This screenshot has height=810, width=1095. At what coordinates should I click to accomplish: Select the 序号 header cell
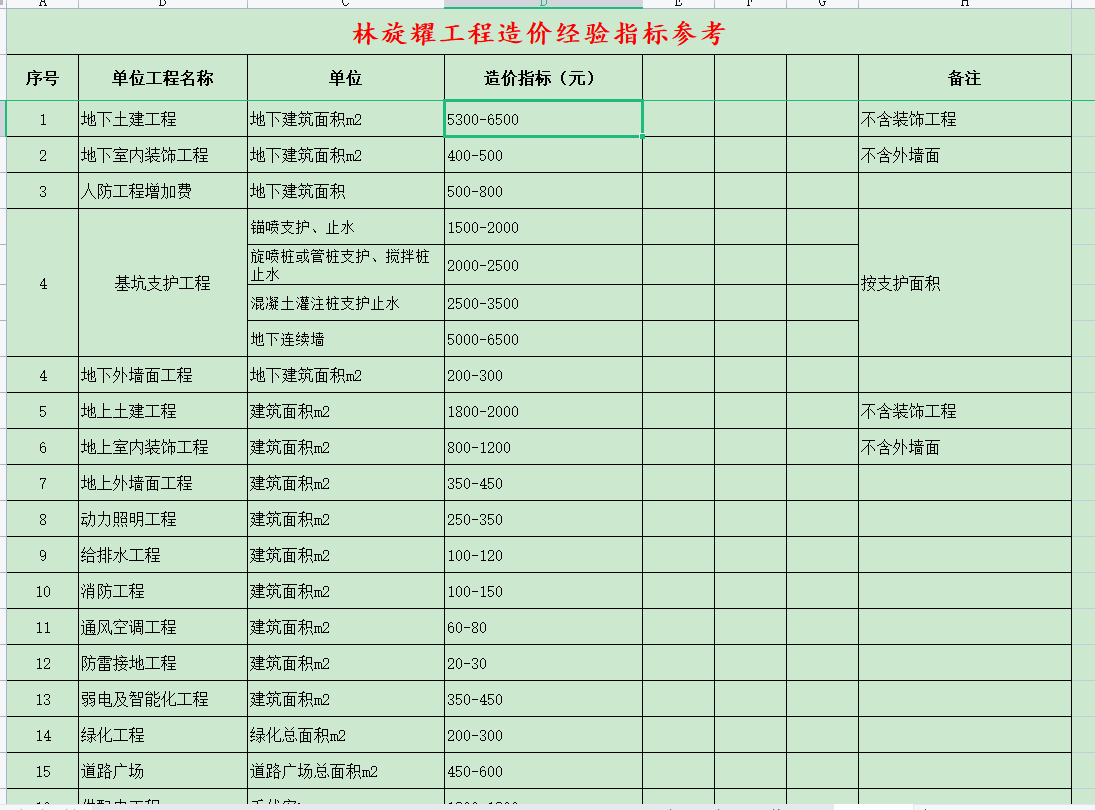point(43,78)
